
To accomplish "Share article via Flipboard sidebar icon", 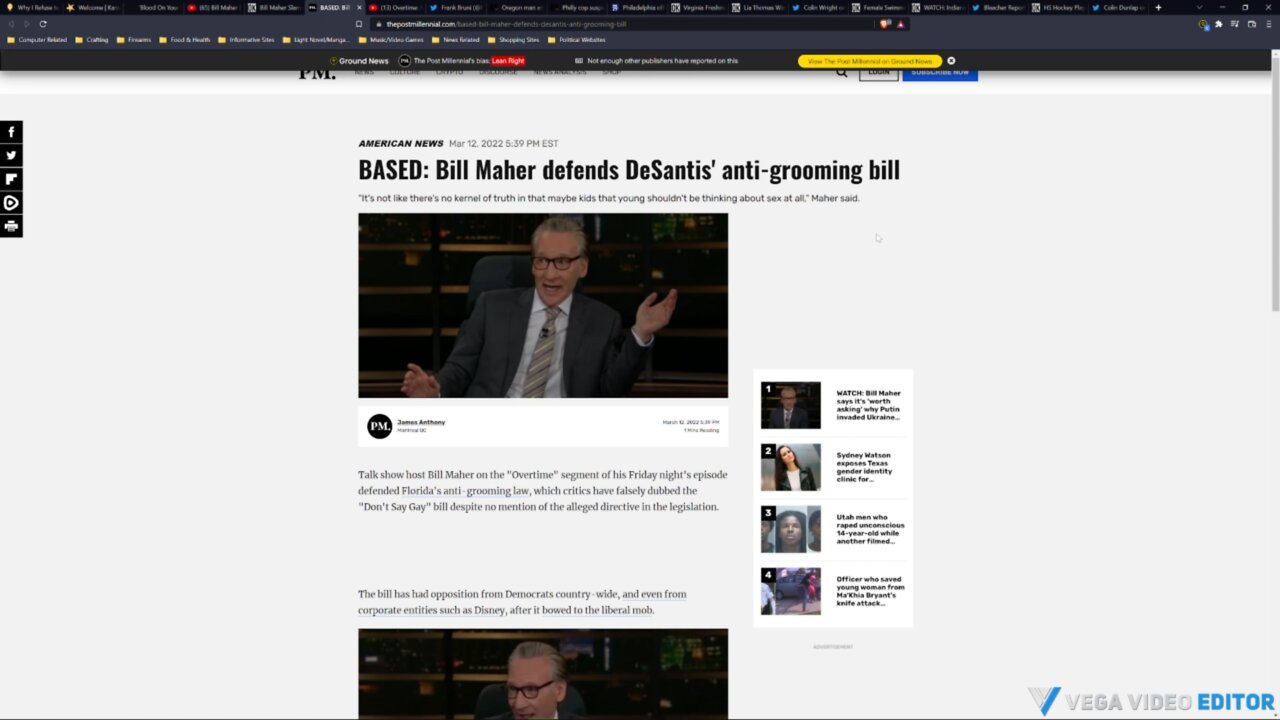I will 11,179.
